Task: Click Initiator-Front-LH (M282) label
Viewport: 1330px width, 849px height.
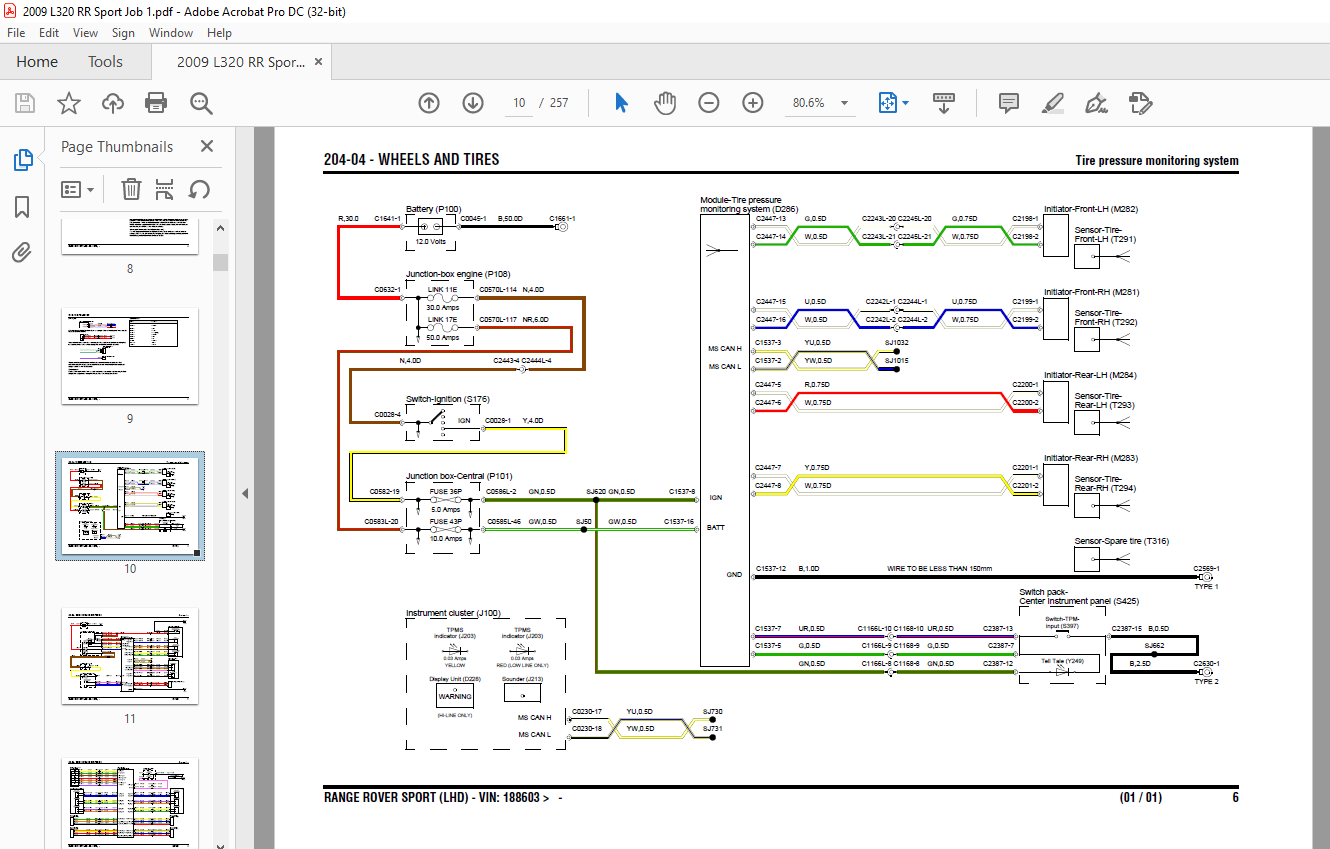Action: point(1090,209)
